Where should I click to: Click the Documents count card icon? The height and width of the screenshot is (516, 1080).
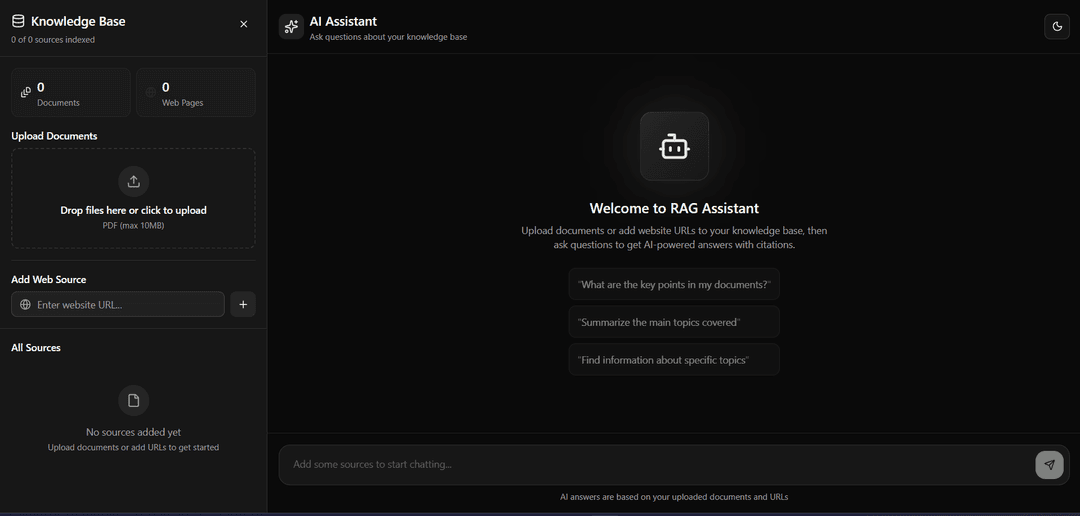tap(26, 93)
